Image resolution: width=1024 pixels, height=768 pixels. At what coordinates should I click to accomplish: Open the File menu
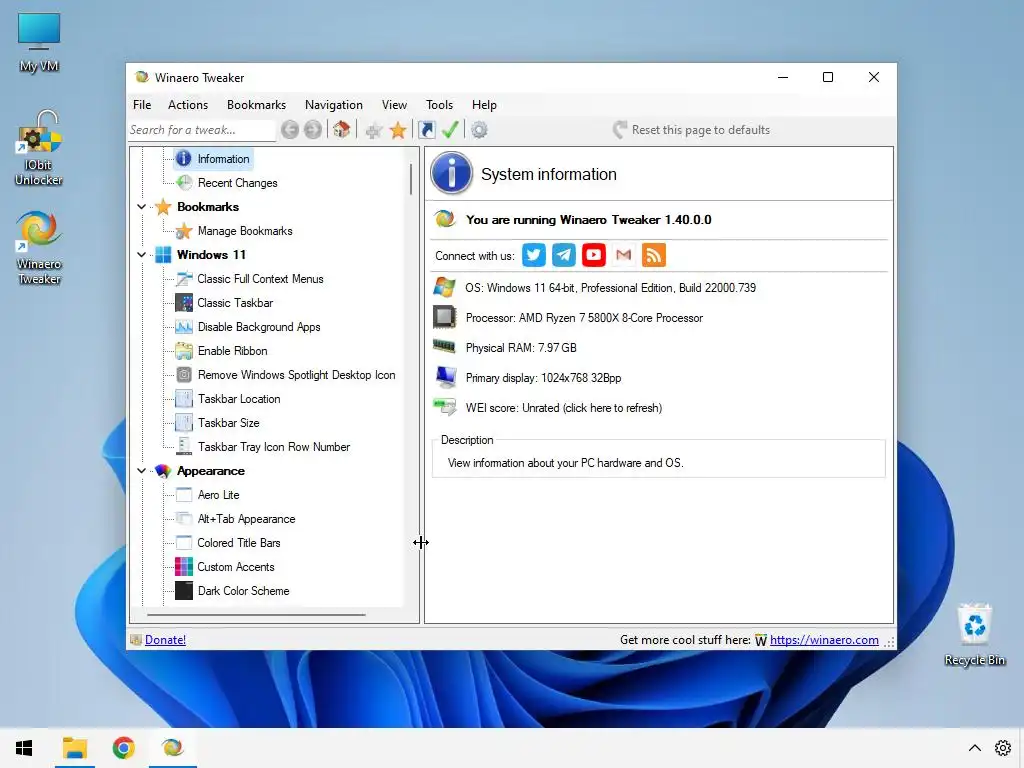(x=142, y=104)
